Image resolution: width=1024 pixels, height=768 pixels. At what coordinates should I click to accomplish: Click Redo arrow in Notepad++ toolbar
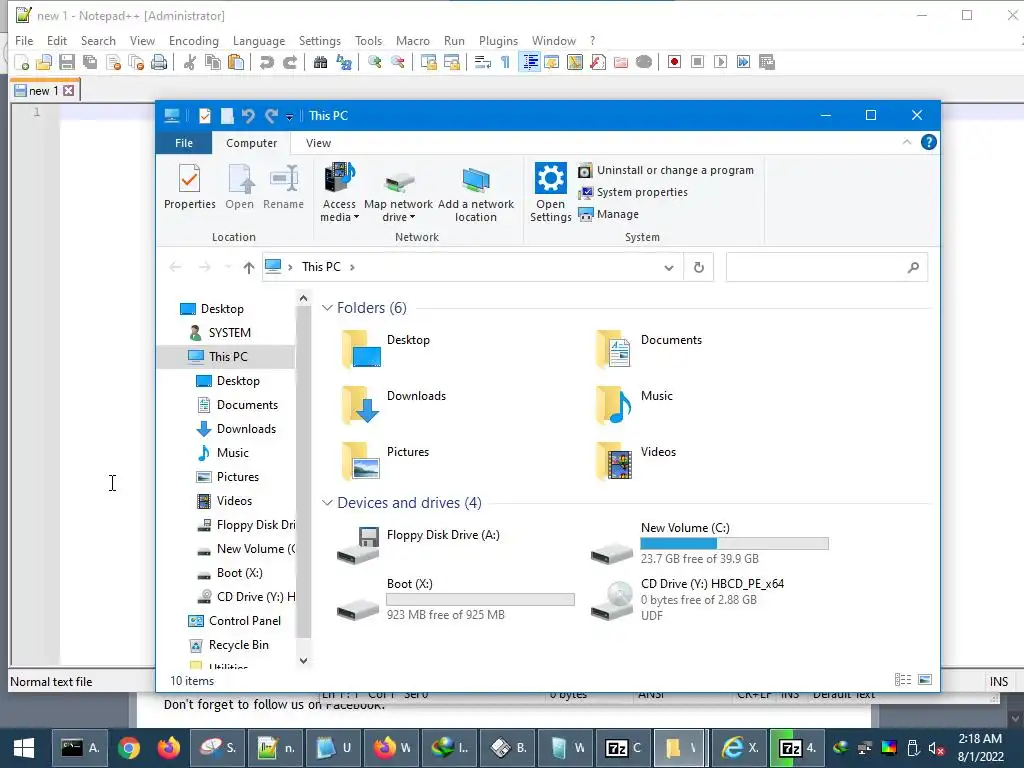pos(290,62)
